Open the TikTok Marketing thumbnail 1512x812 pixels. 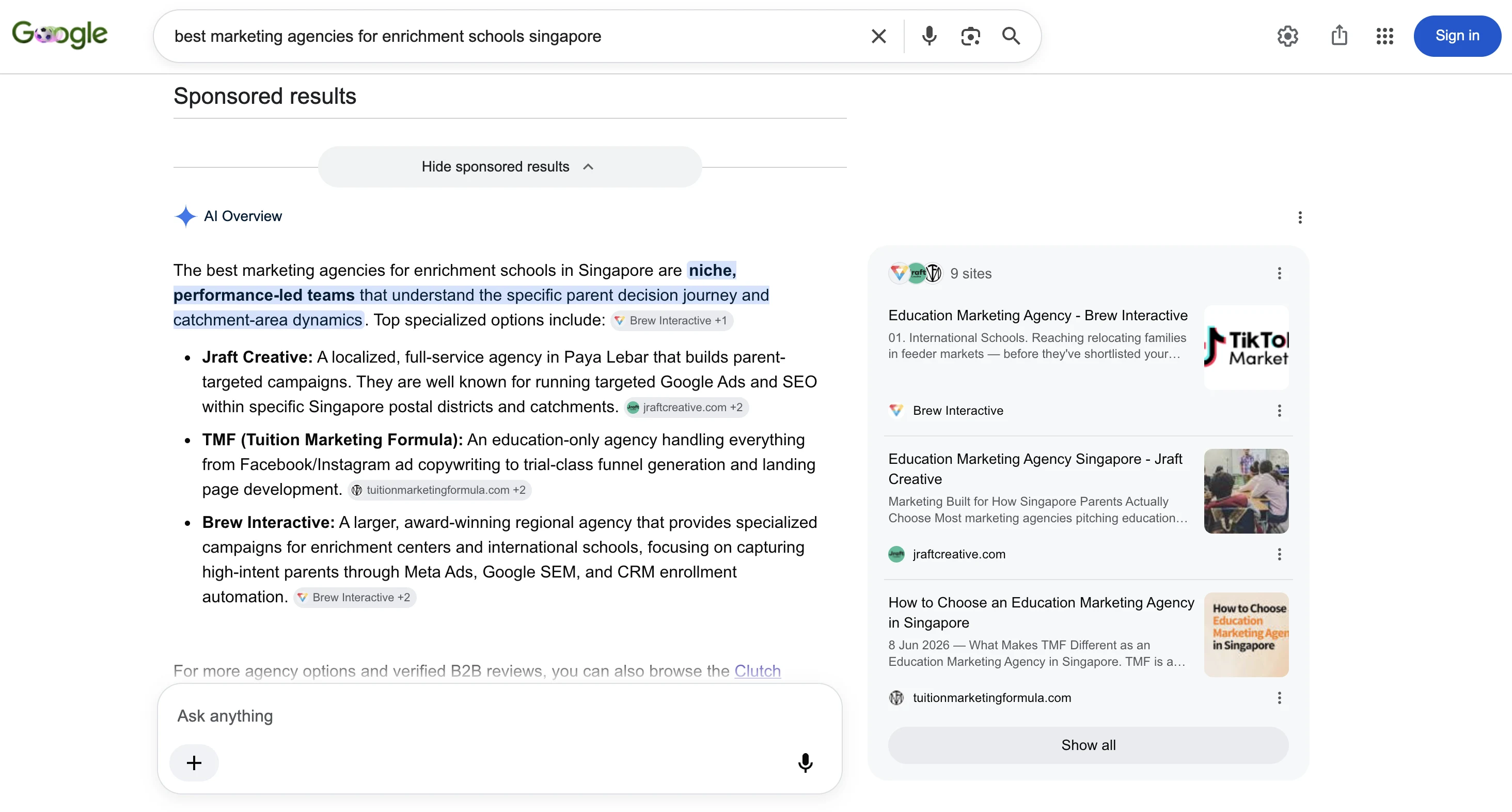1246,348
